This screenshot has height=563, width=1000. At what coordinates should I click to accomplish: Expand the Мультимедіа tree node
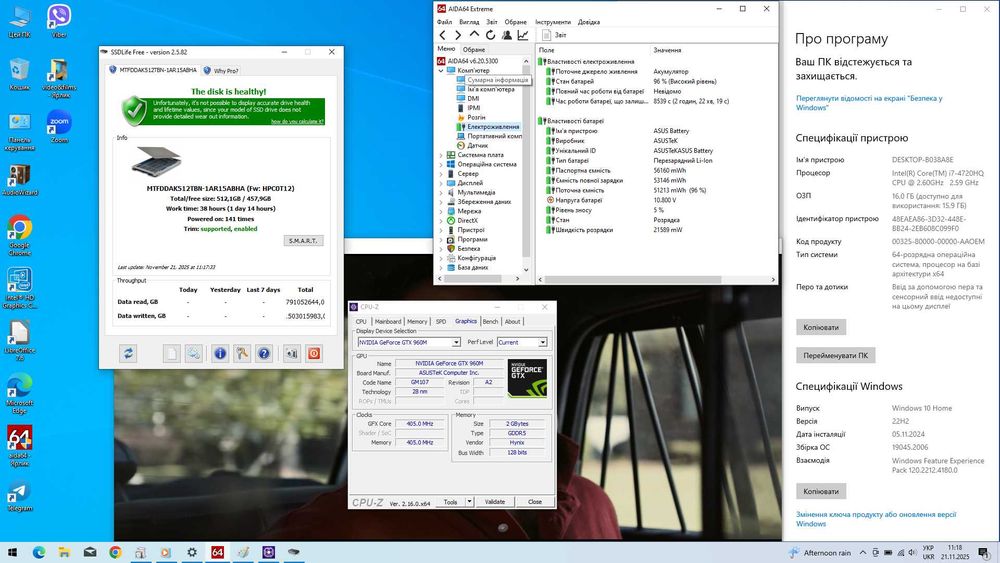[x=441, y=193]
